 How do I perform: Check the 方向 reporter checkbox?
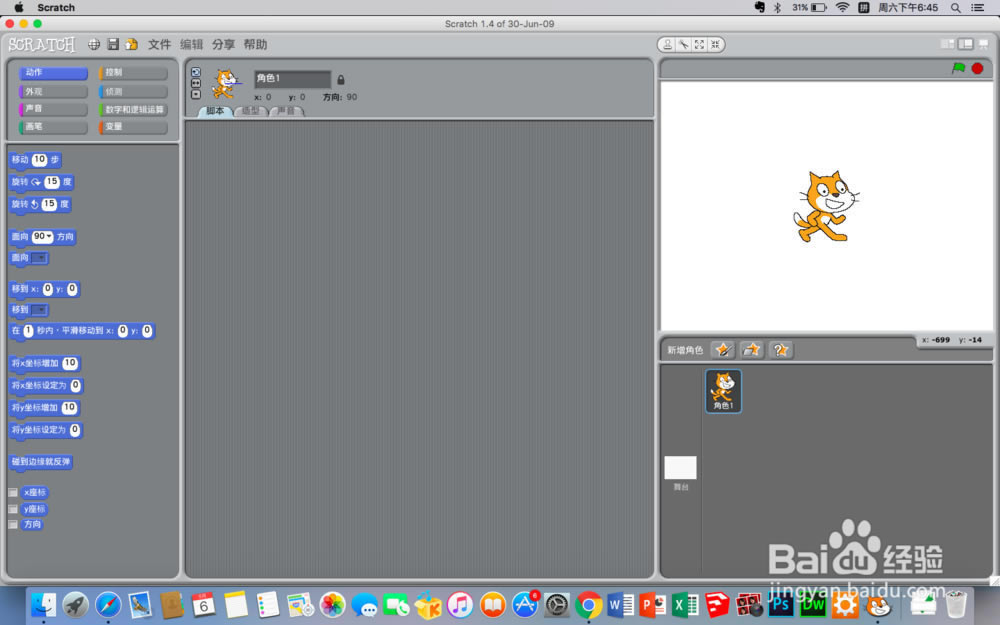pos(13,524)
